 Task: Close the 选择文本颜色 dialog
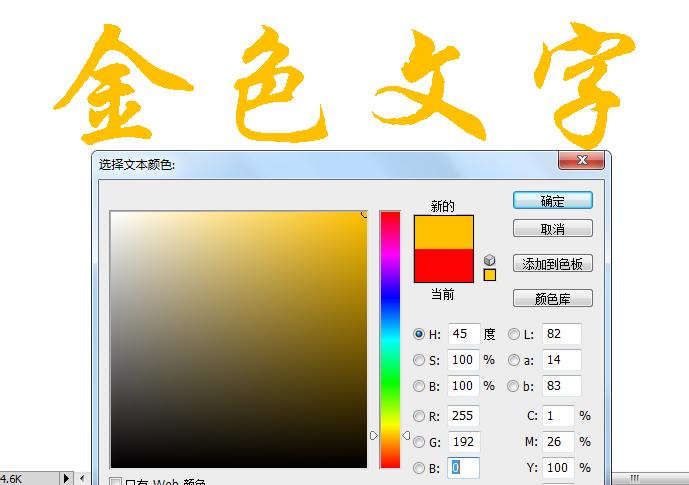pyautogui.click(x=582, y=160)
